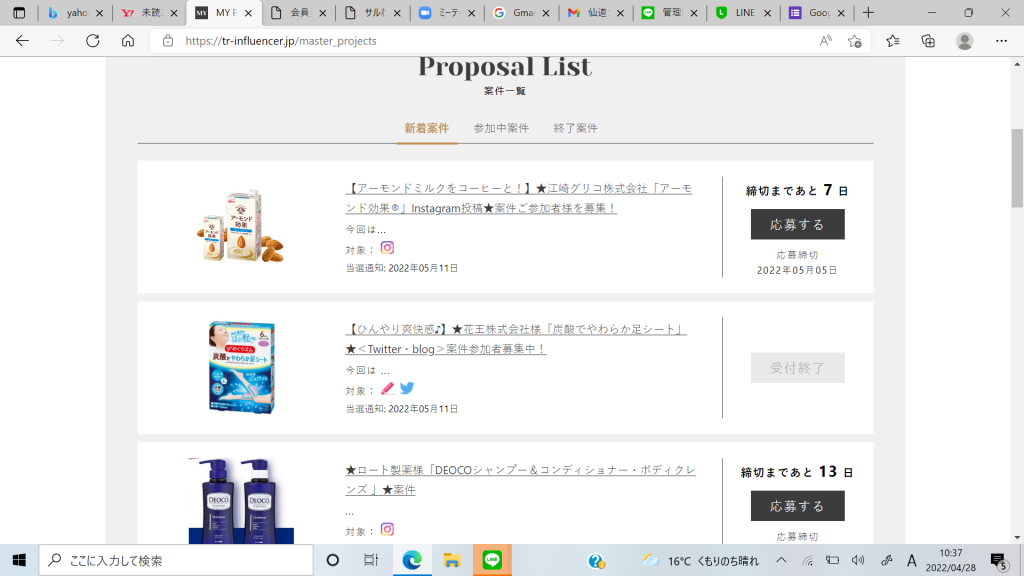Open the tab actions menu
1024x576 pixels.
19,12
